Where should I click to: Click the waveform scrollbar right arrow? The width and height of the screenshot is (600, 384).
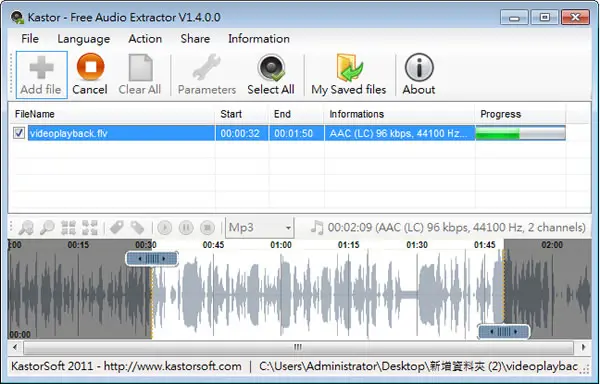[584, 347]
